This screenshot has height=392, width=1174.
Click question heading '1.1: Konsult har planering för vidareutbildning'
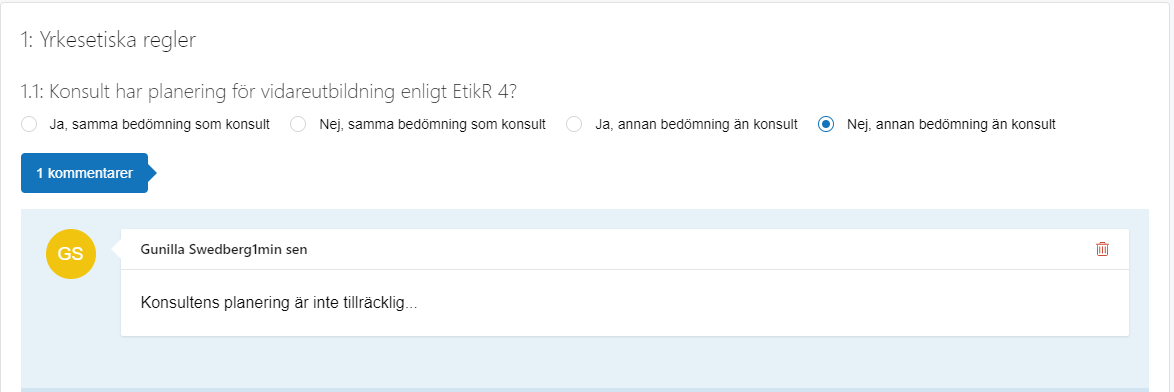pos(270,92)
